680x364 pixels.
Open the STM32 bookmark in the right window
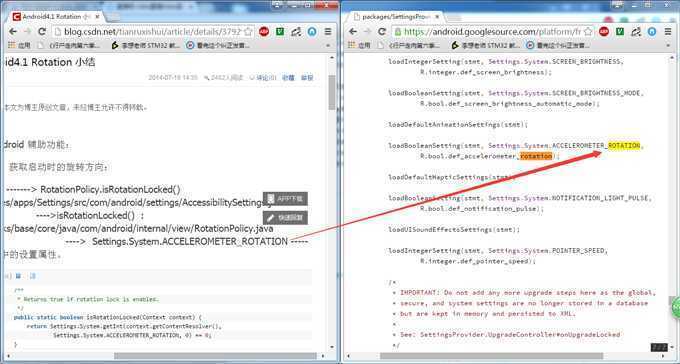tap(486, 45)
